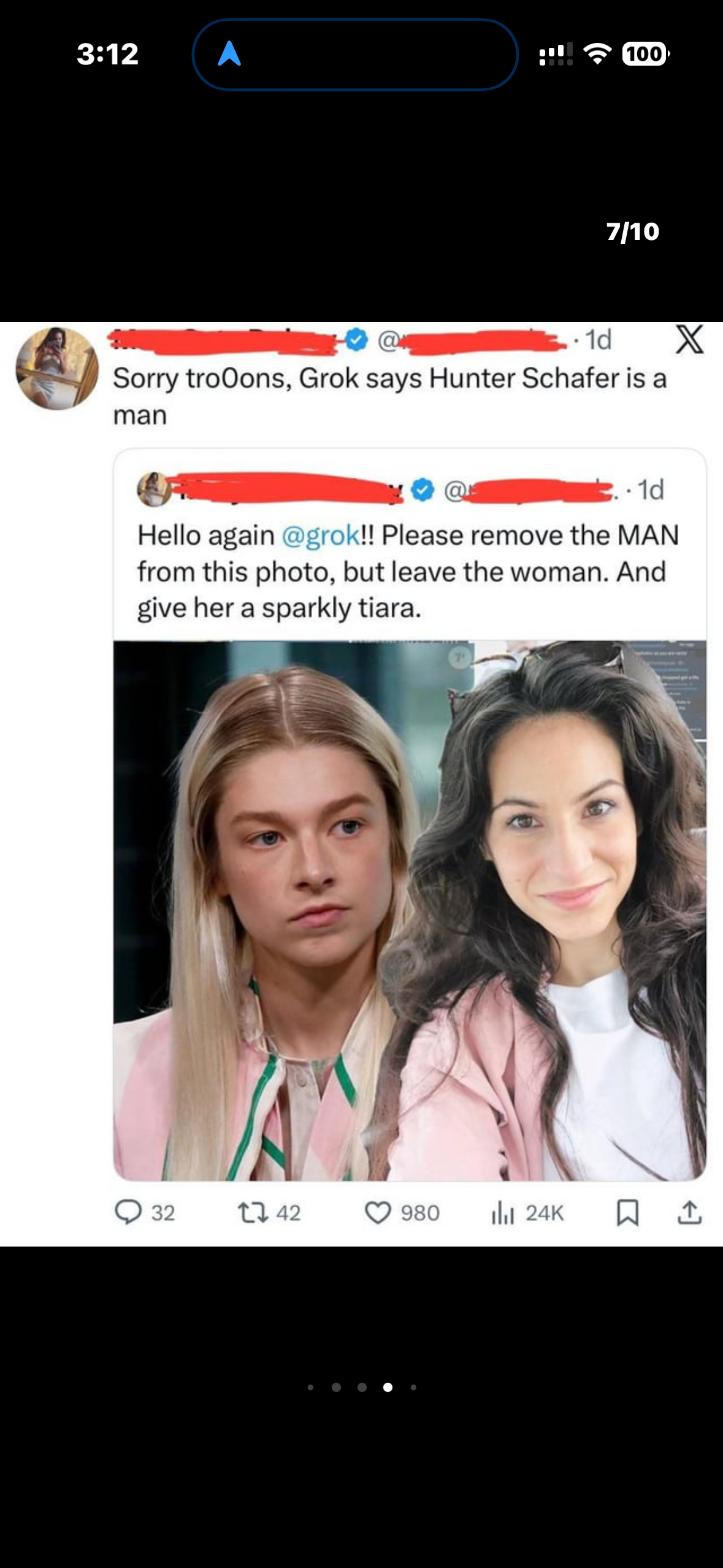The height and width of the screenshot is (1568, 723).
Task: Tap the reply comment bubble icon
Action: click(128, 1212)
